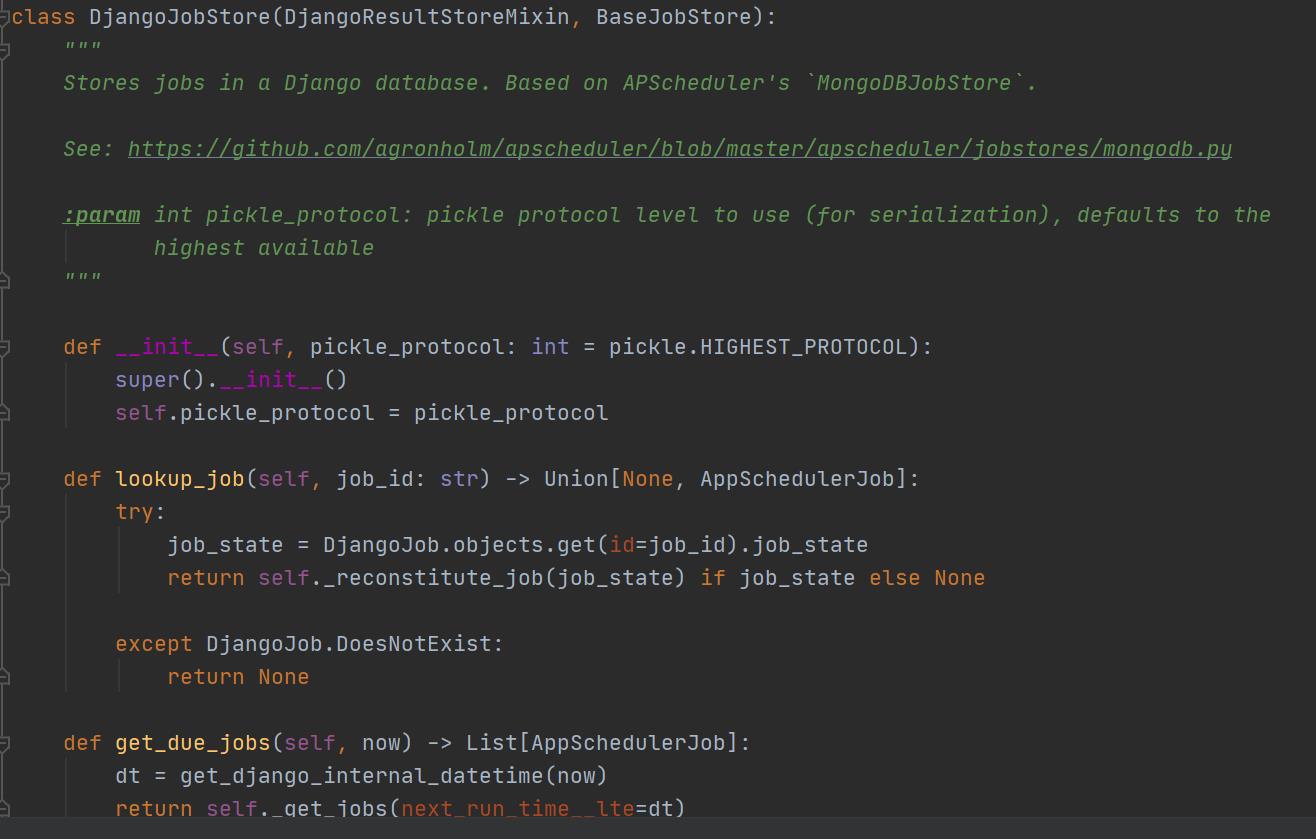Click 'AppSchedulerJob' in lookup_job return type
Screen dimensions: 1316x839
pos(797,479)
